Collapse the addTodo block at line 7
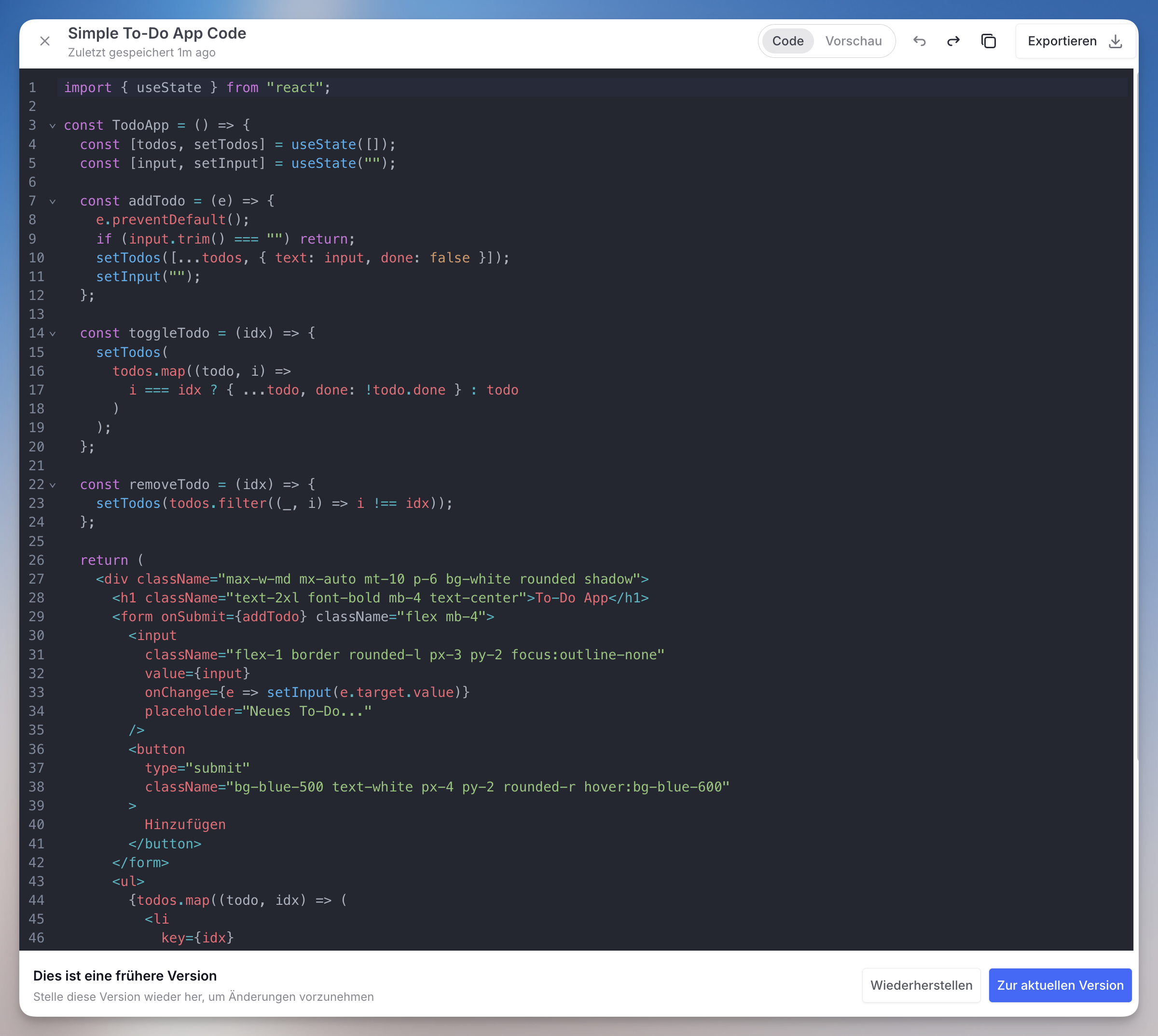 53,202
